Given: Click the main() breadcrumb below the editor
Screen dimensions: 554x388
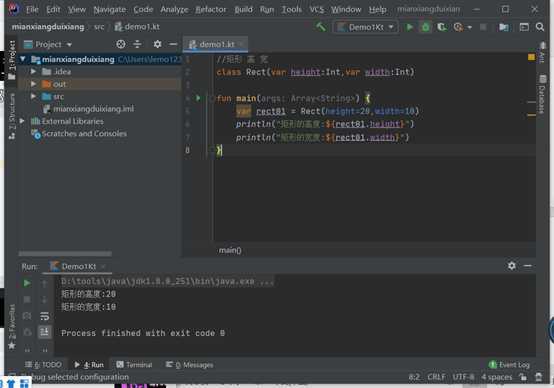Looking at the screenshot, I should (230, 250).
